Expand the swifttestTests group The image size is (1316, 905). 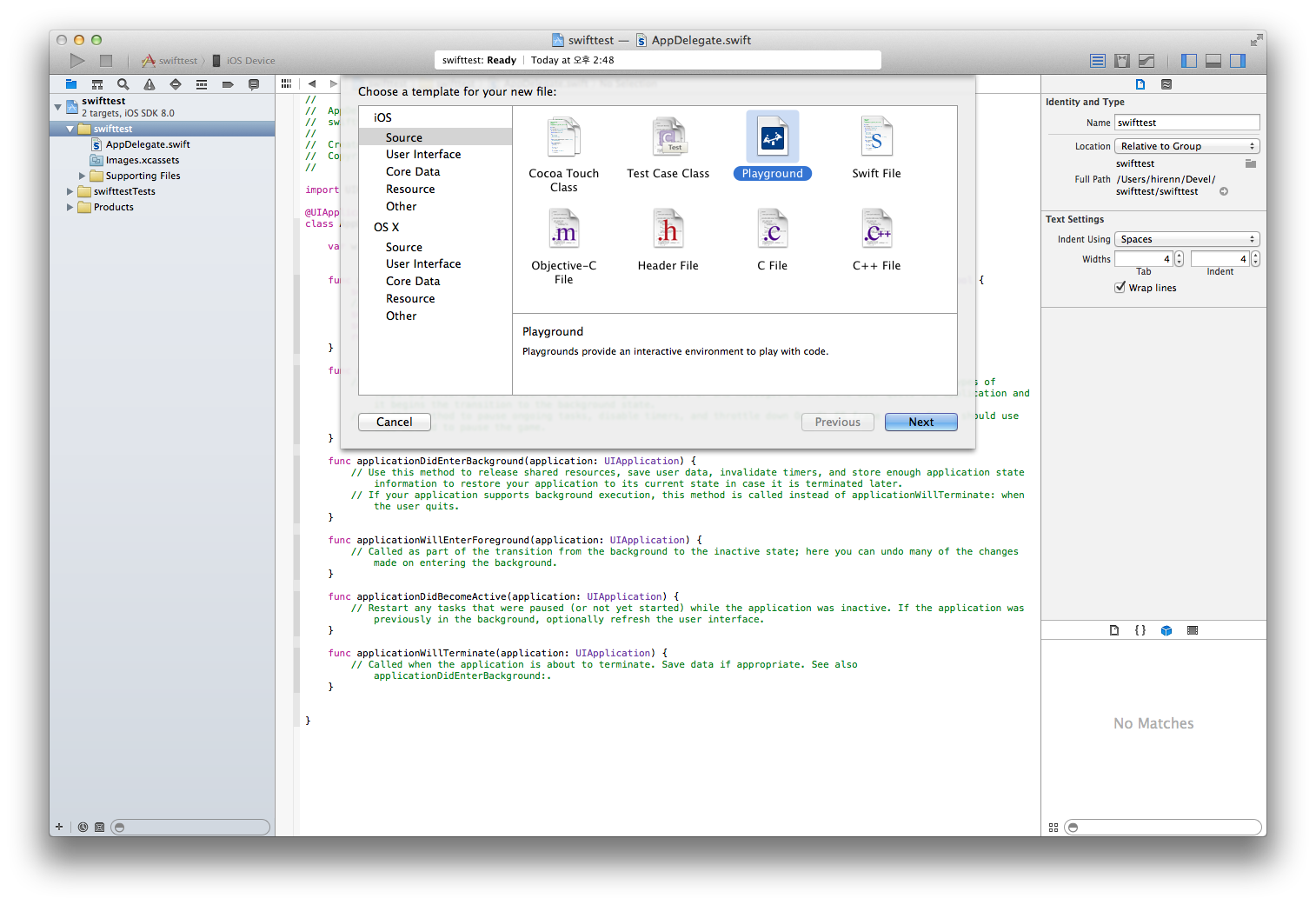(70, 191)
